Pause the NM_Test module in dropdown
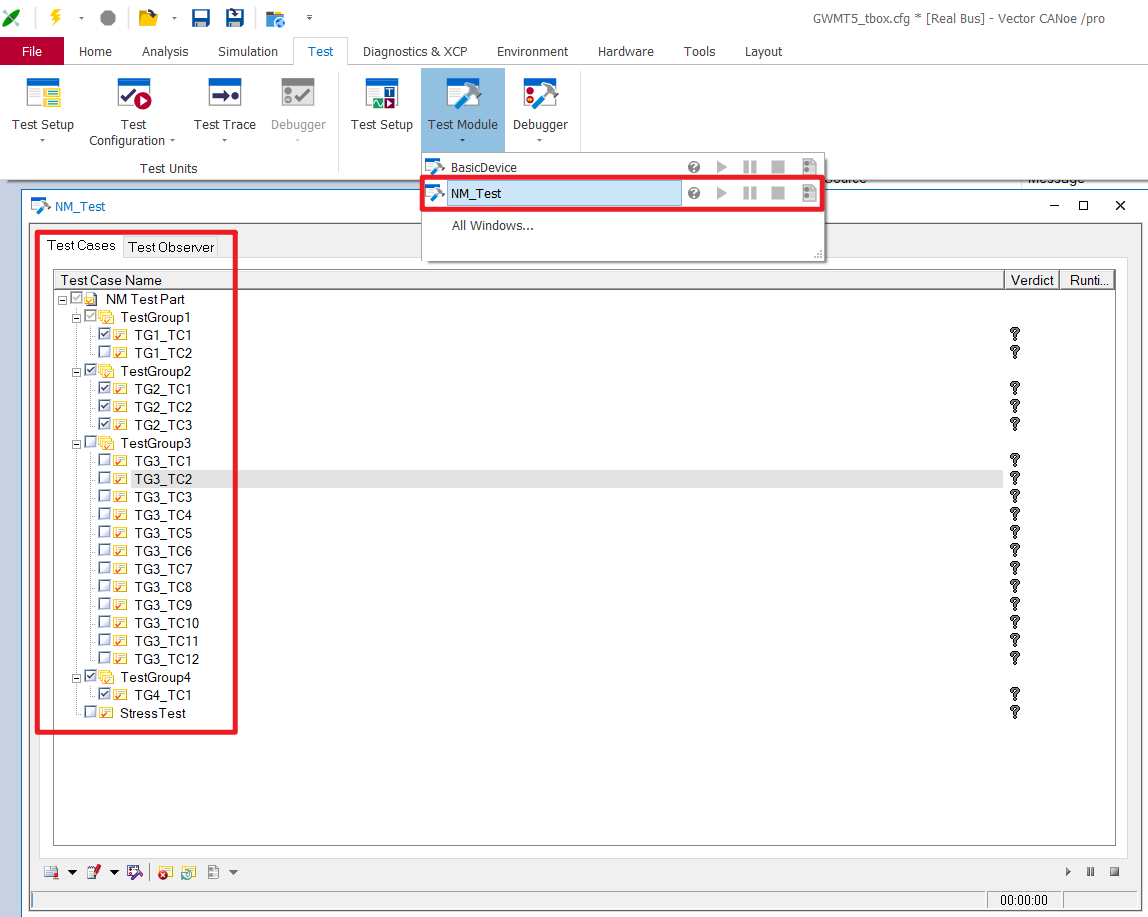This screenshot has height=917, width=1148. (x=750, y=193)
